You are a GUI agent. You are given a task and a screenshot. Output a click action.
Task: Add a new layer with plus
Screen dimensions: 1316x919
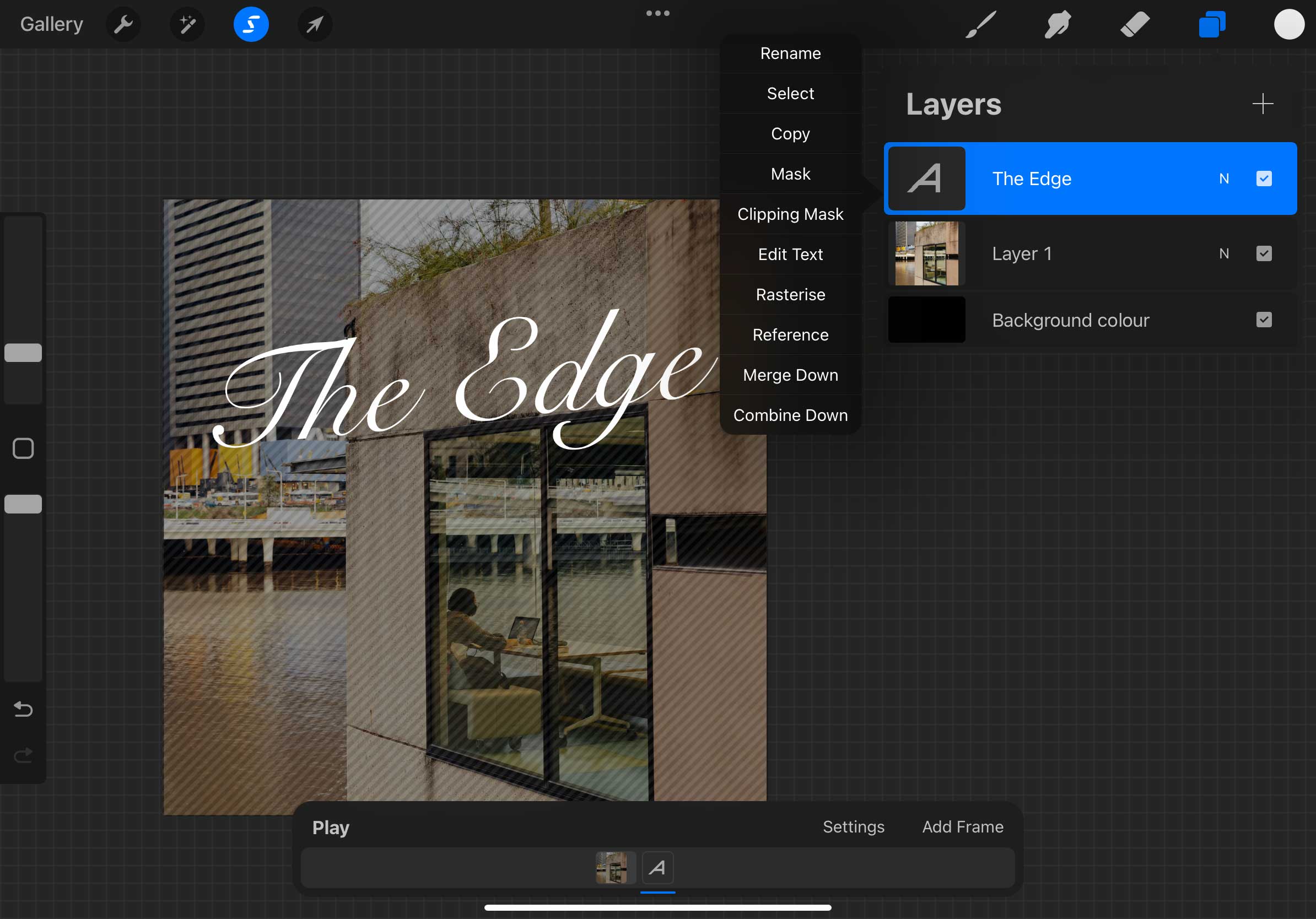click(x=1262, y=104)
